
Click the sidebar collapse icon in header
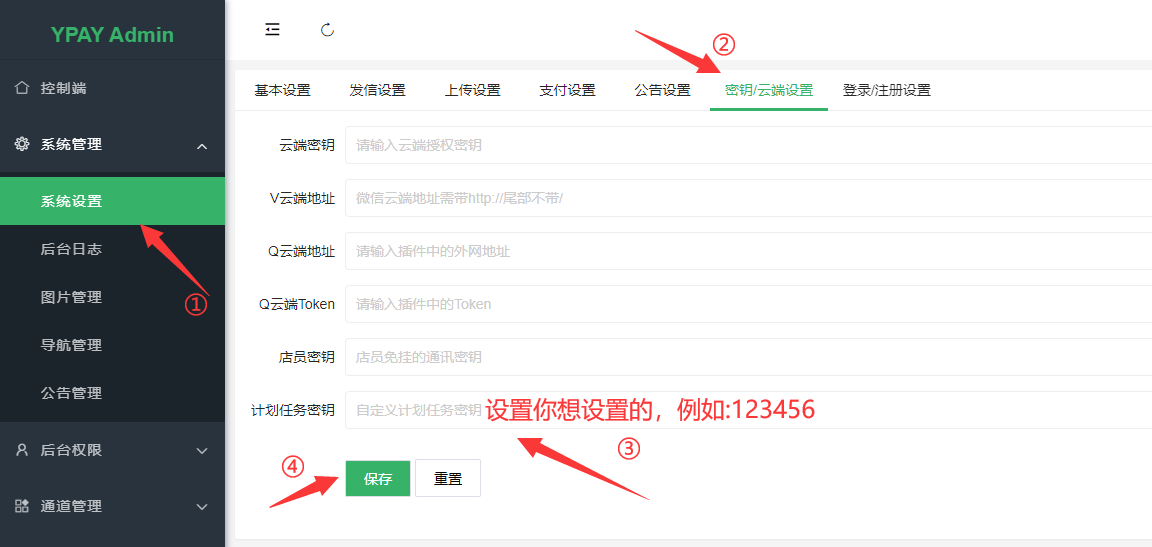point(272,30)
